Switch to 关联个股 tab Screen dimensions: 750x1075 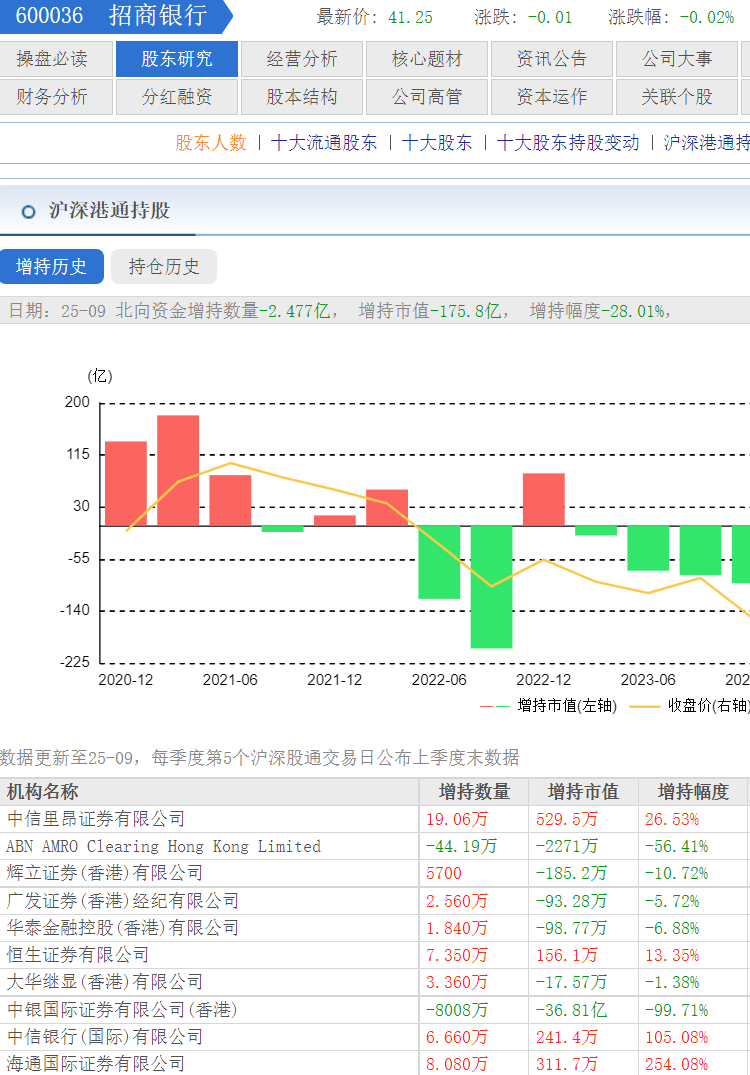coord(677,97)
